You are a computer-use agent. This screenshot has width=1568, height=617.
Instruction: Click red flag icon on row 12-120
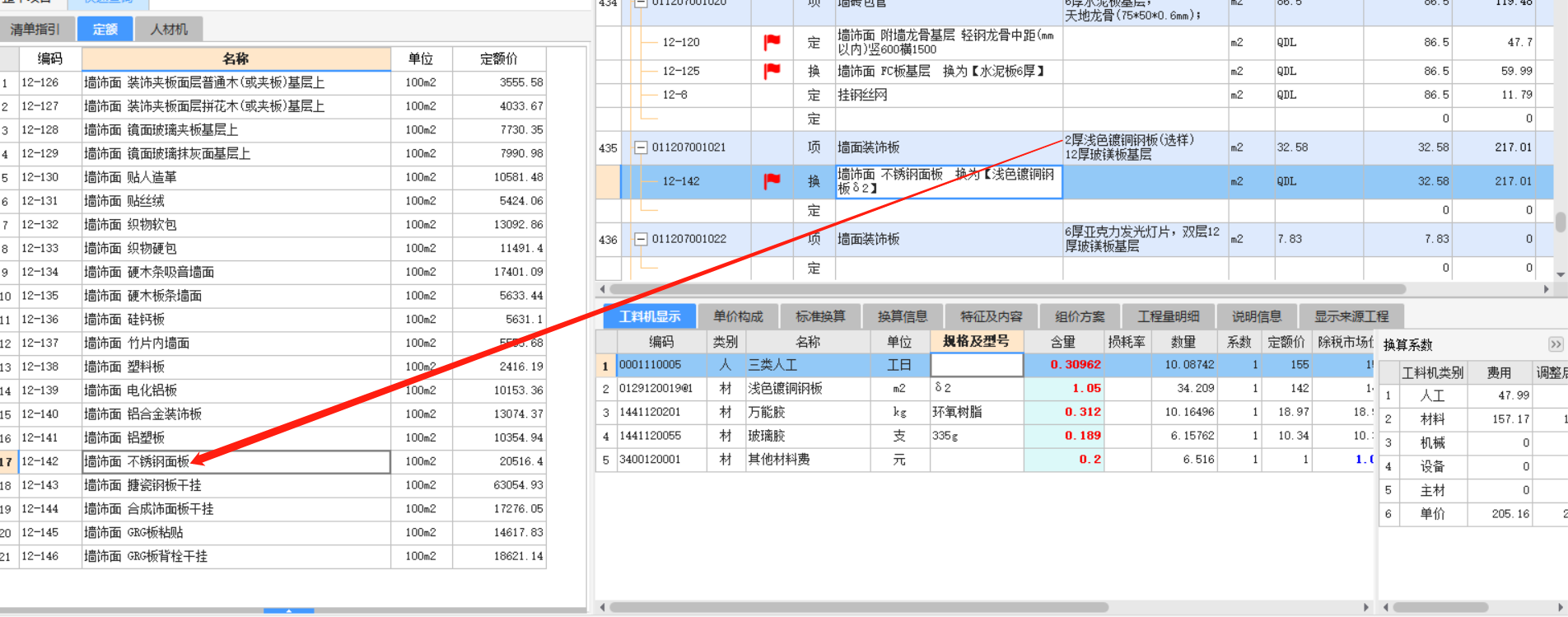pos(772,41)
